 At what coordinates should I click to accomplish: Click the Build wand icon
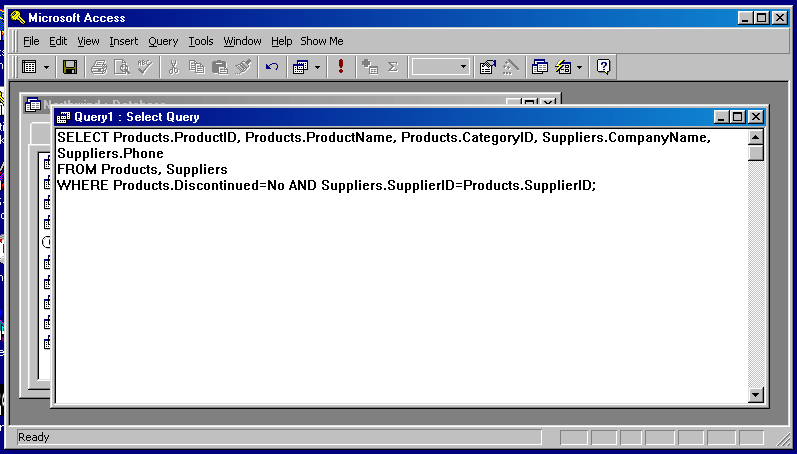tap(511, 67)
